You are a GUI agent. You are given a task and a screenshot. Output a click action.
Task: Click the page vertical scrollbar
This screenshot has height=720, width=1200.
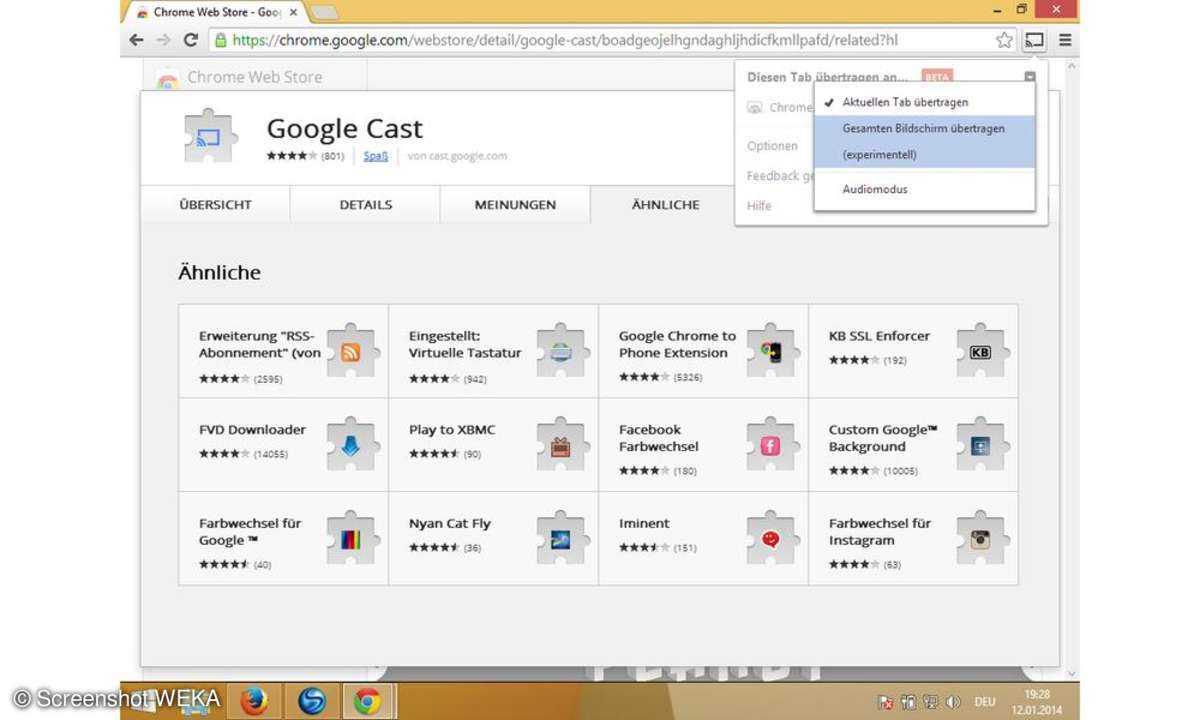1073,370
